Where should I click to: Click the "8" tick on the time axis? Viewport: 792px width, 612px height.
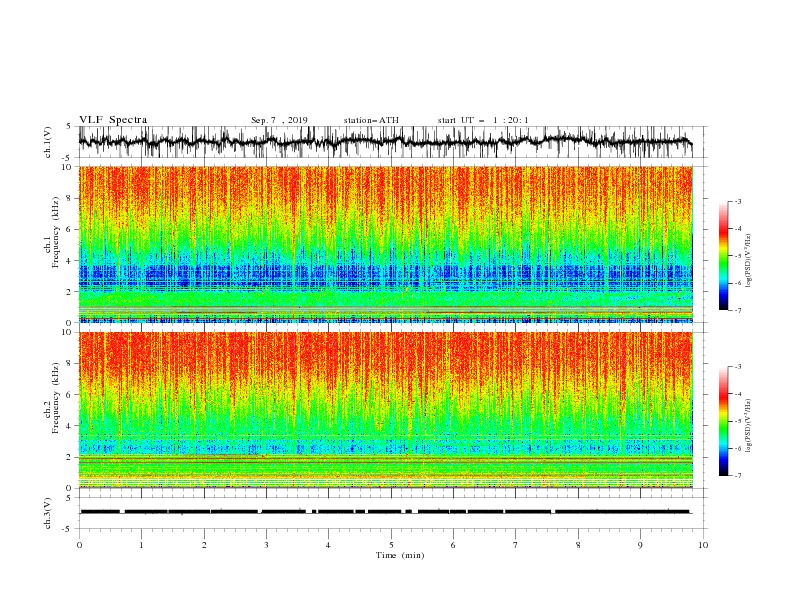coord(578,545)
